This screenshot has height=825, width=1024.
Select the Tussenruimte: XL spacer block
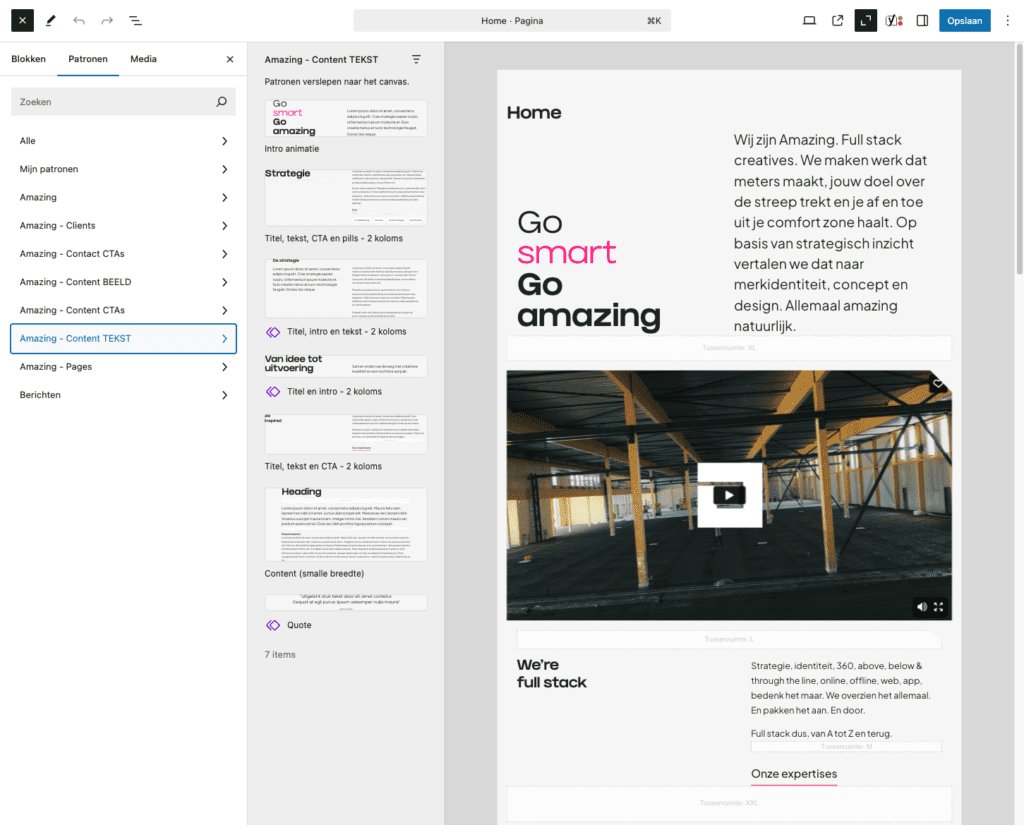click(x=729, y=348)
